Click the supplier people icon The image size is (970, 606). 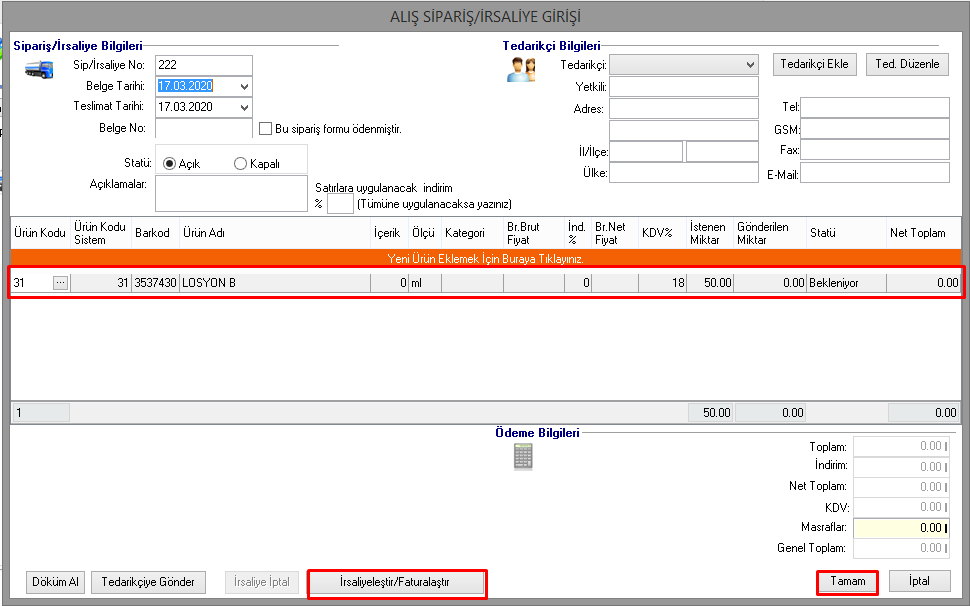pyautogui.click(x=520, y=70)
